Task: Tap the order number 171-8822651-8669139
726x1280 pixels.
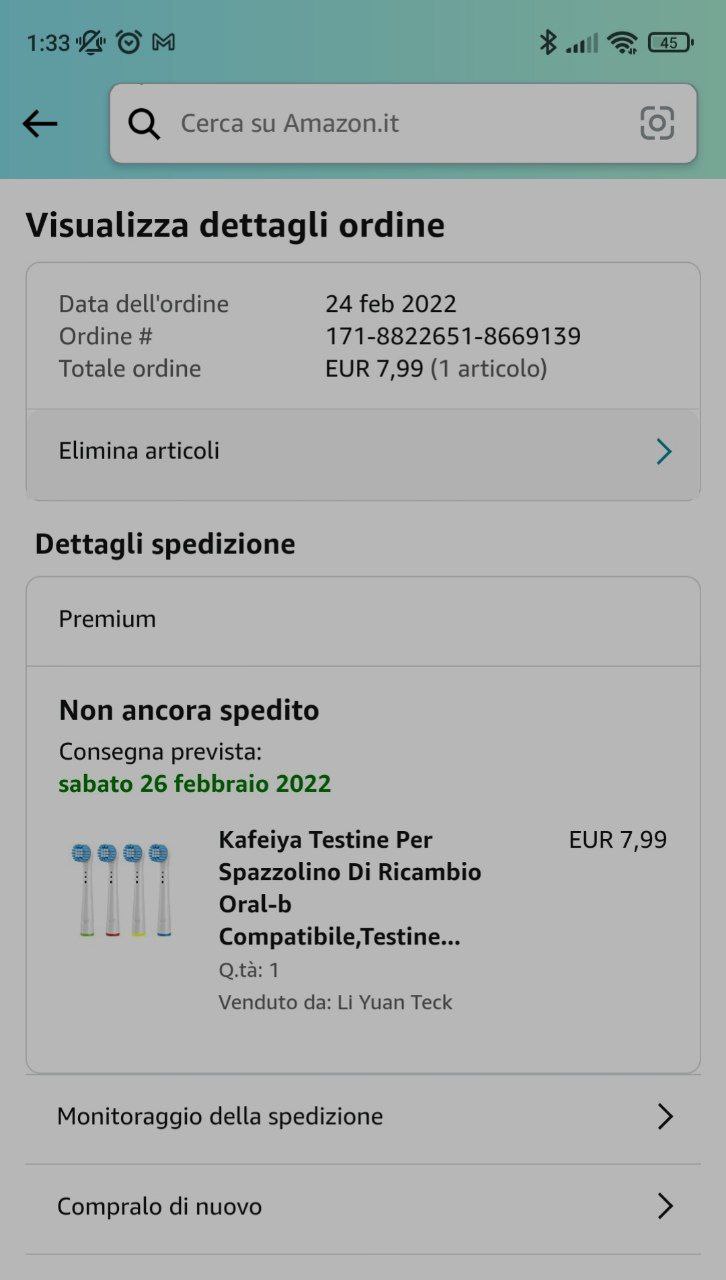Action: click(x=453, y=336)
